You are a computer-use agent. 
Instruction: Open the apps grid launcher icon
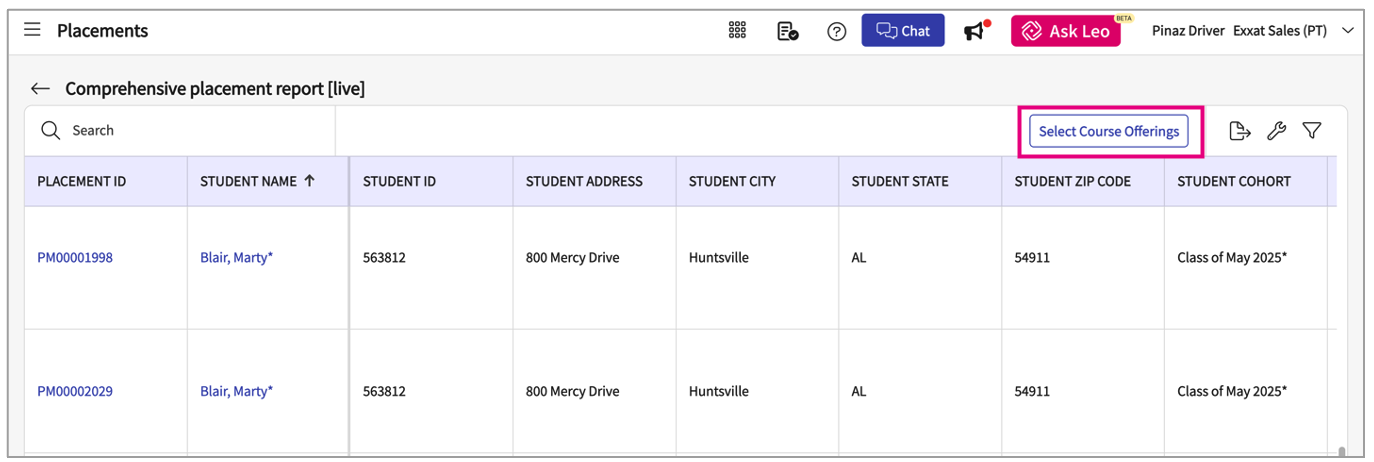737,31
